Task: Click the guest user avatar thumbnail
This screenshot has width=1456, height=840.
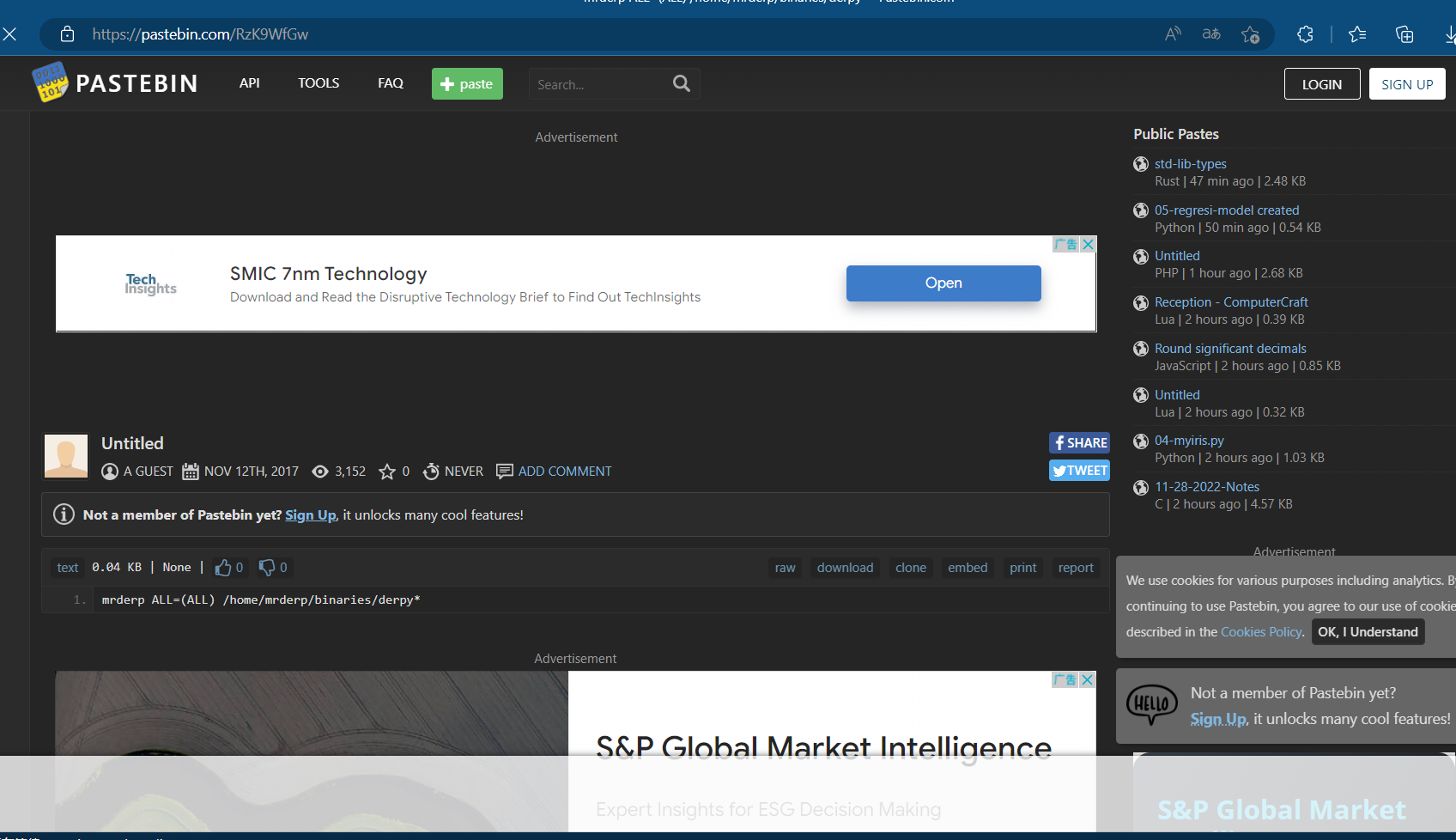Action: 66,455
